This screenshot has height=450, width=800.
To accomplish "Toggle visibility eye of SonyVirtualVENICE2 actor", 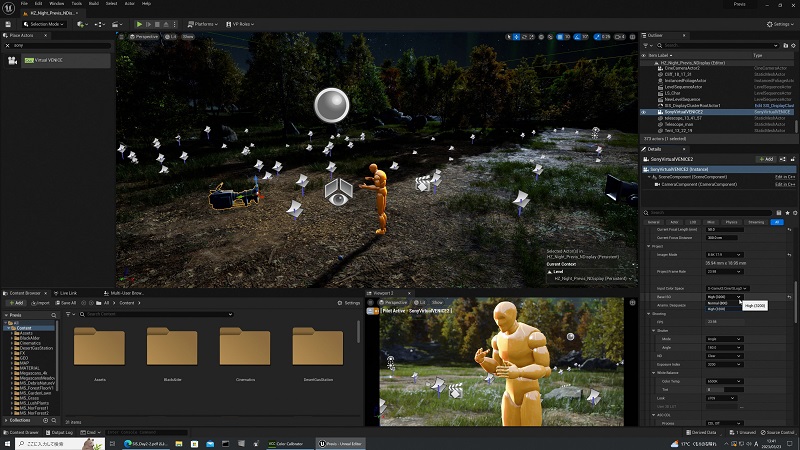I will 643,112.
